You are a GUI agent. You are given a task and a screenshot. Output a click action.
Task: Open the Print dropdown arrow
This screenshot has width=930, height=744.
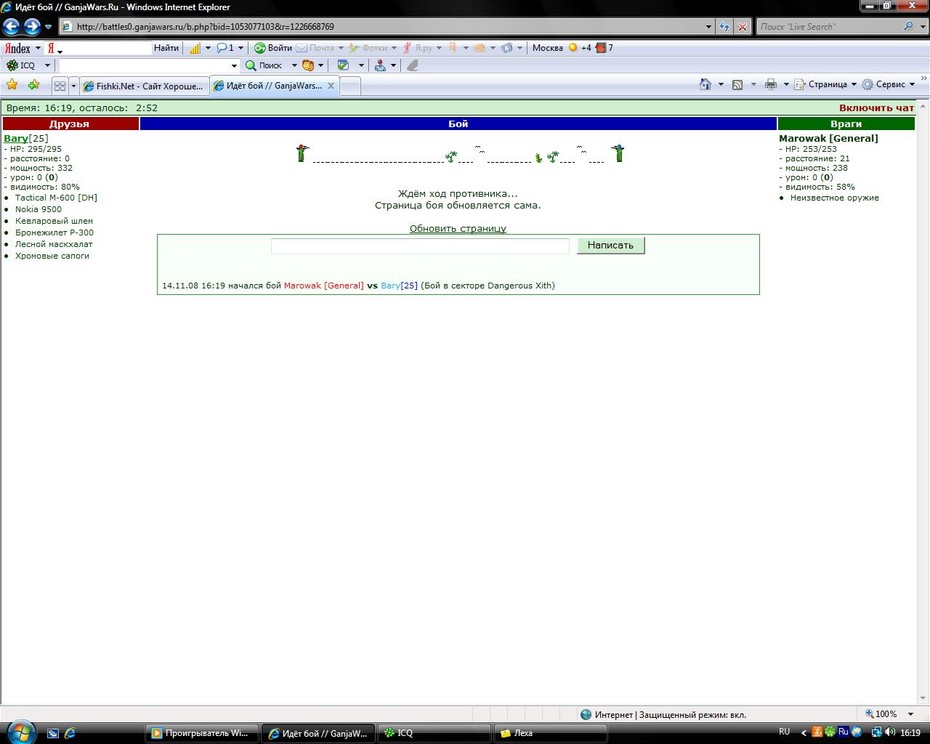pos(786,84)
